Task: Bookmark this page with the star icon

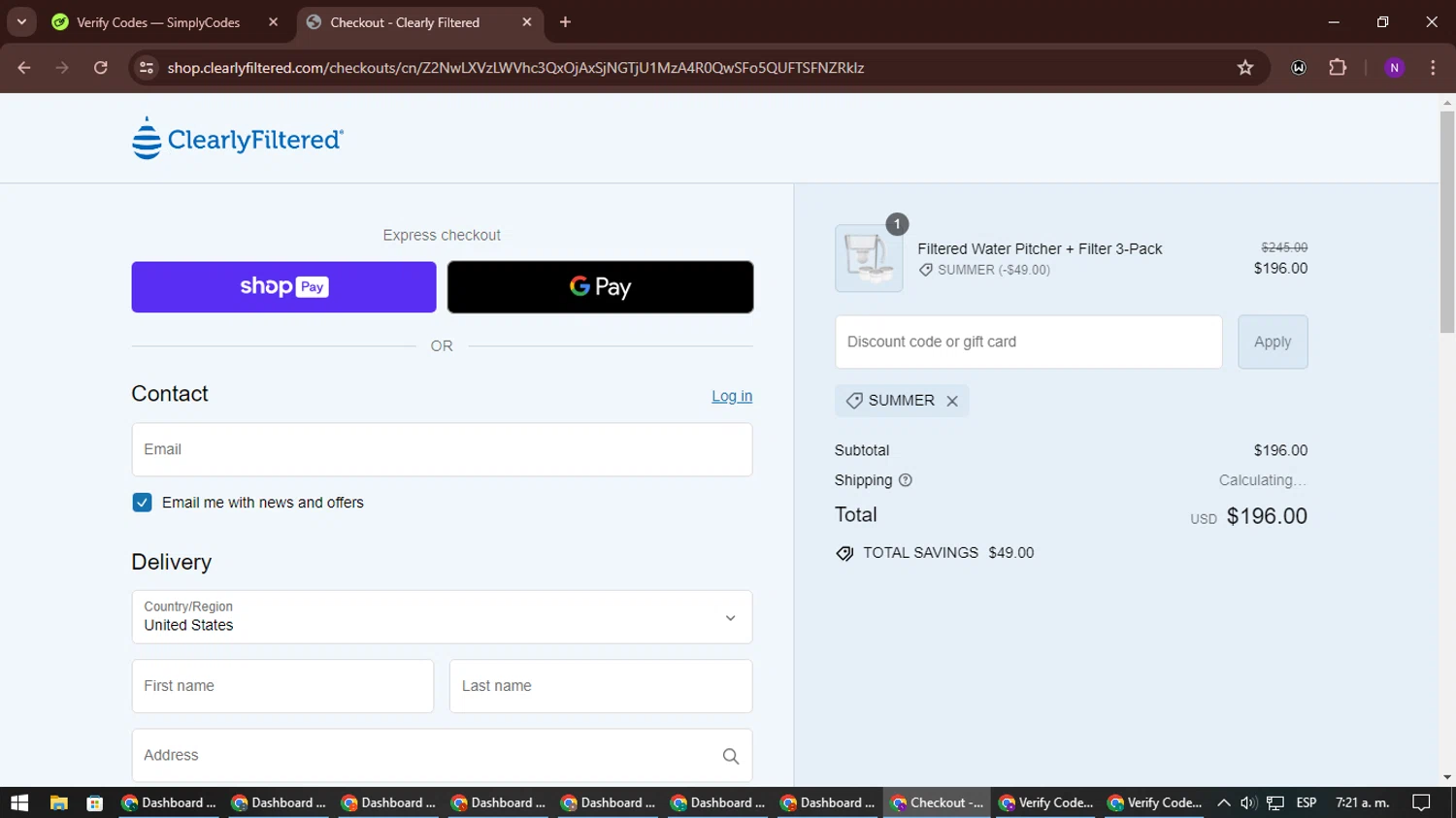Action: click(1245, 68)
